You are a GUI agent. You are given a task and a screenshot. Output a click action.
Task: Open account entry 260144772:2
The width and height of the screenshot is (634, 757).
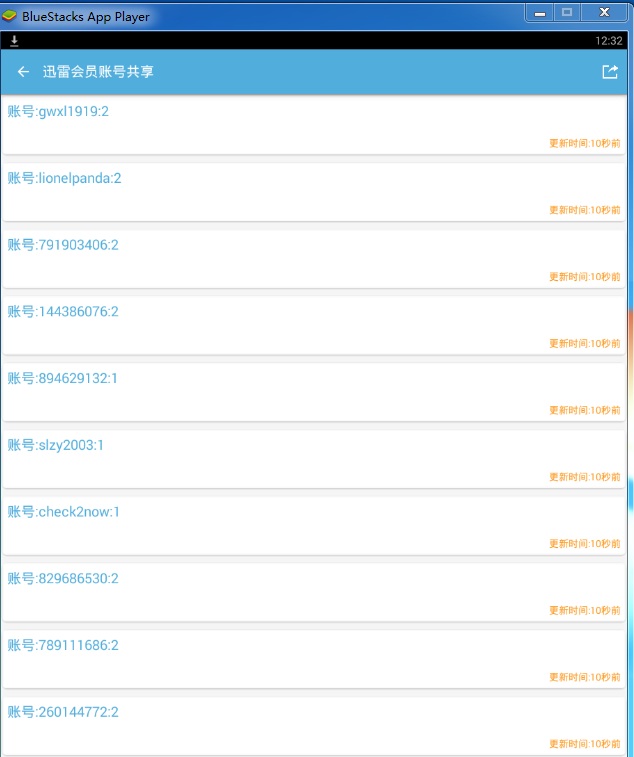click(x=314, y=726)
